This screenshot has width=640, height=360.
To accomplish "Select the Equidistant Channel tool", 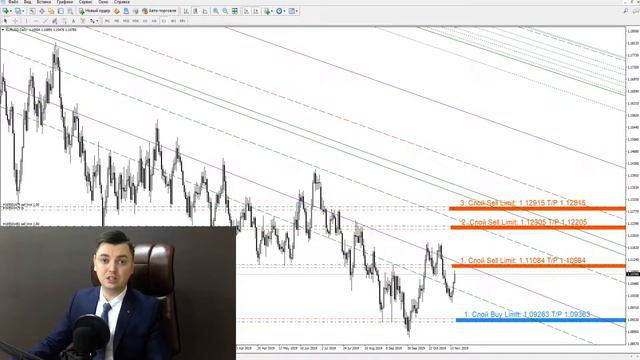I will tap(54, 21).
